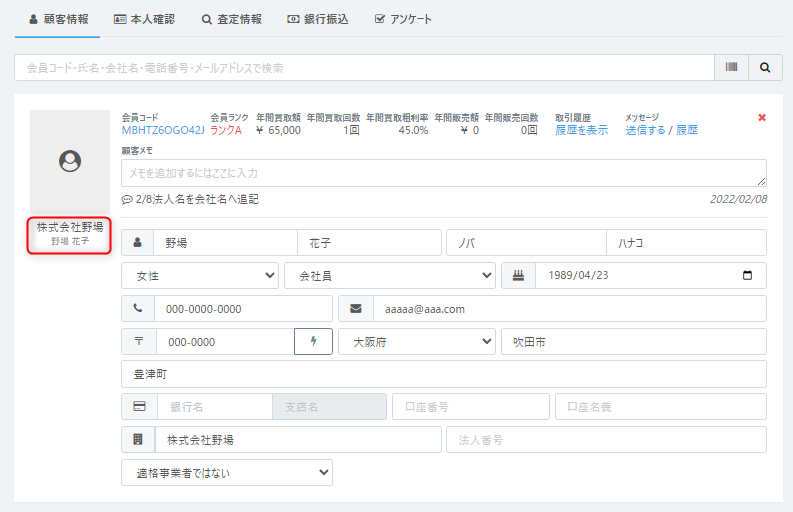Open the calendar picker for birth date
The height and width of the screenshot is (512, 793).
(747, 275)
